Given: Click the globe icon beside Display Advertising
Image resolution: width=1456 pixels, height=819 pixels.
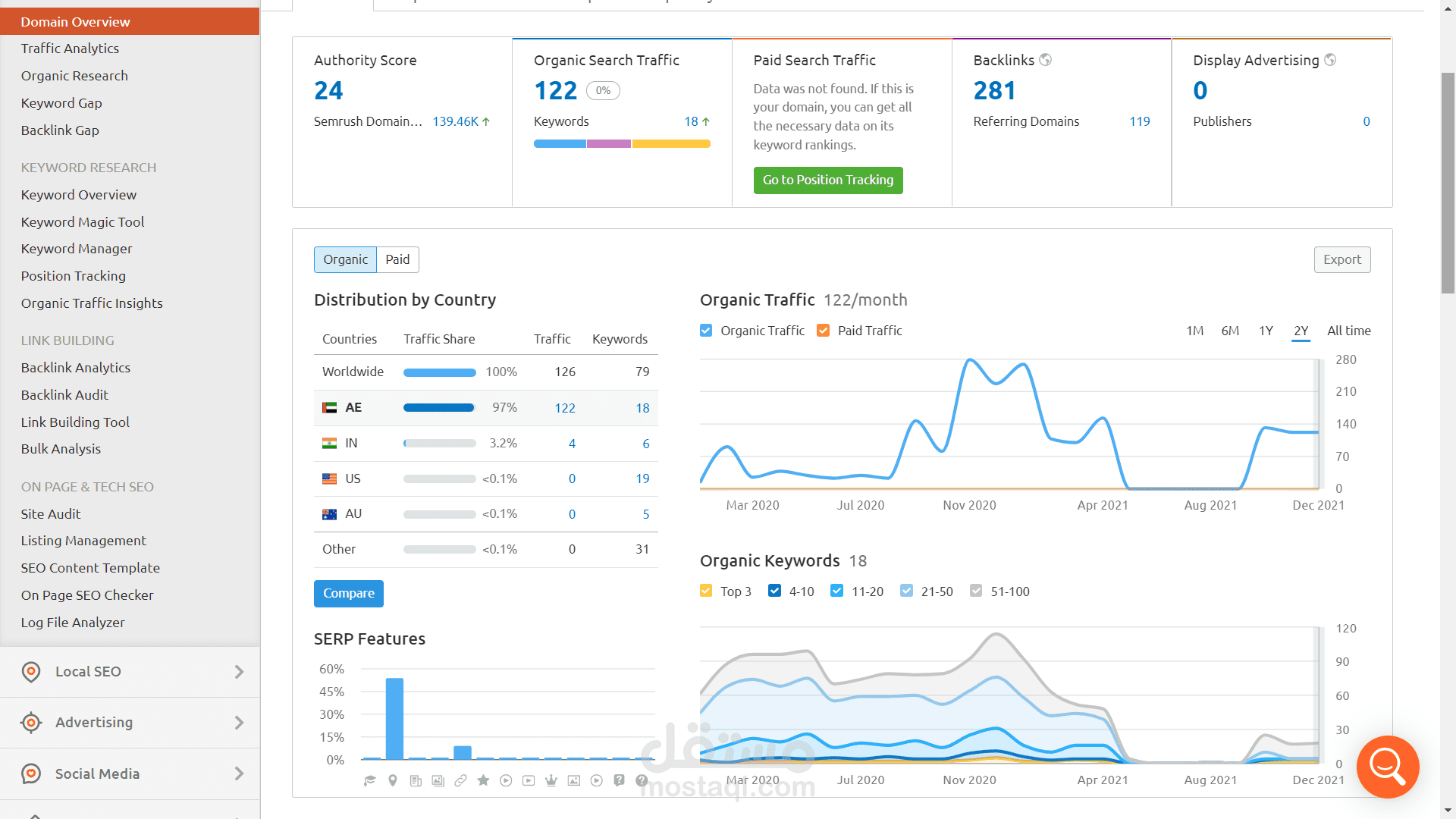Looking at the screenshot, I should tap(1330, 60).
